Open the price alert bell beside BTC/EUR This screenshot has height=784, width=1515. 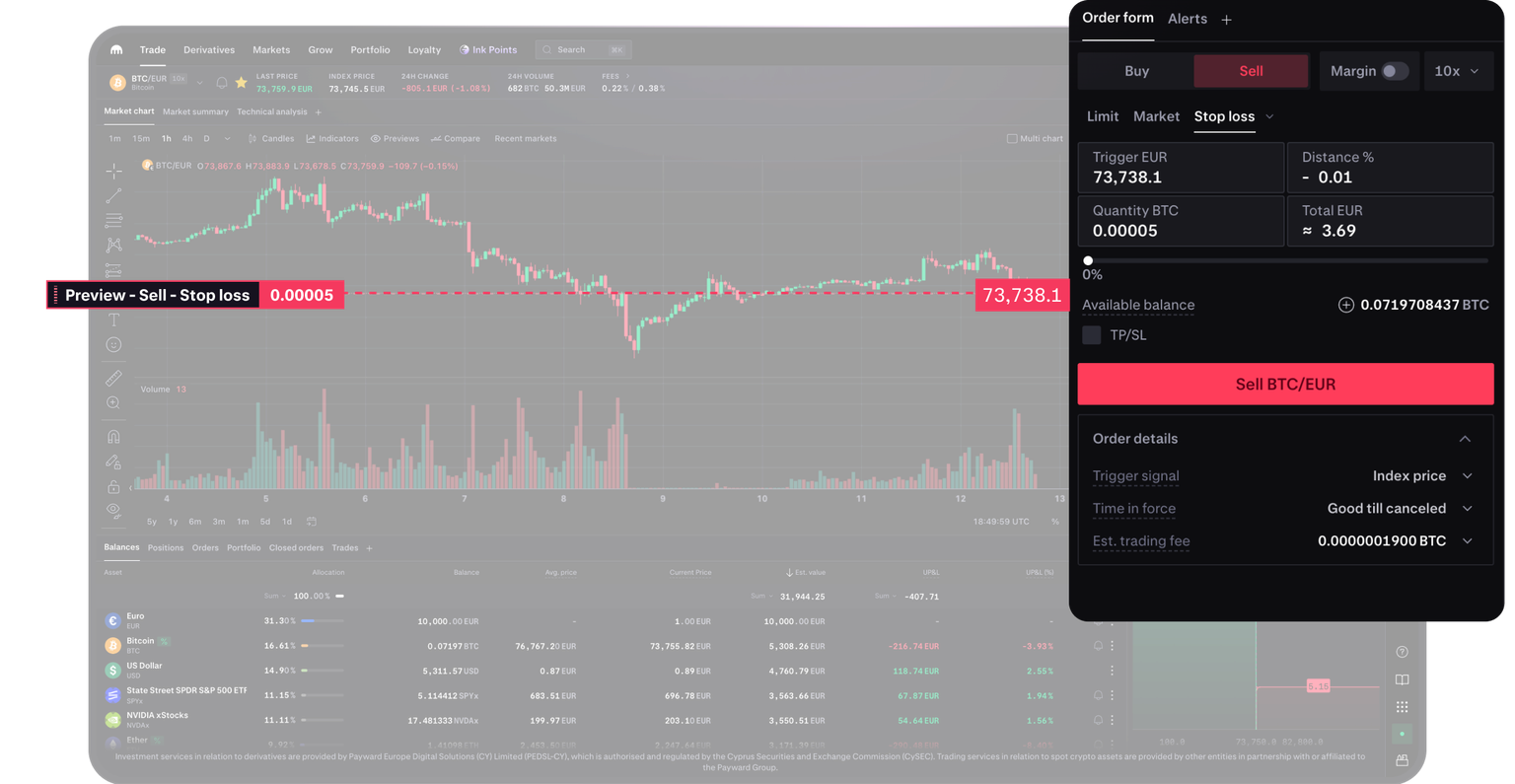point(222,83)
